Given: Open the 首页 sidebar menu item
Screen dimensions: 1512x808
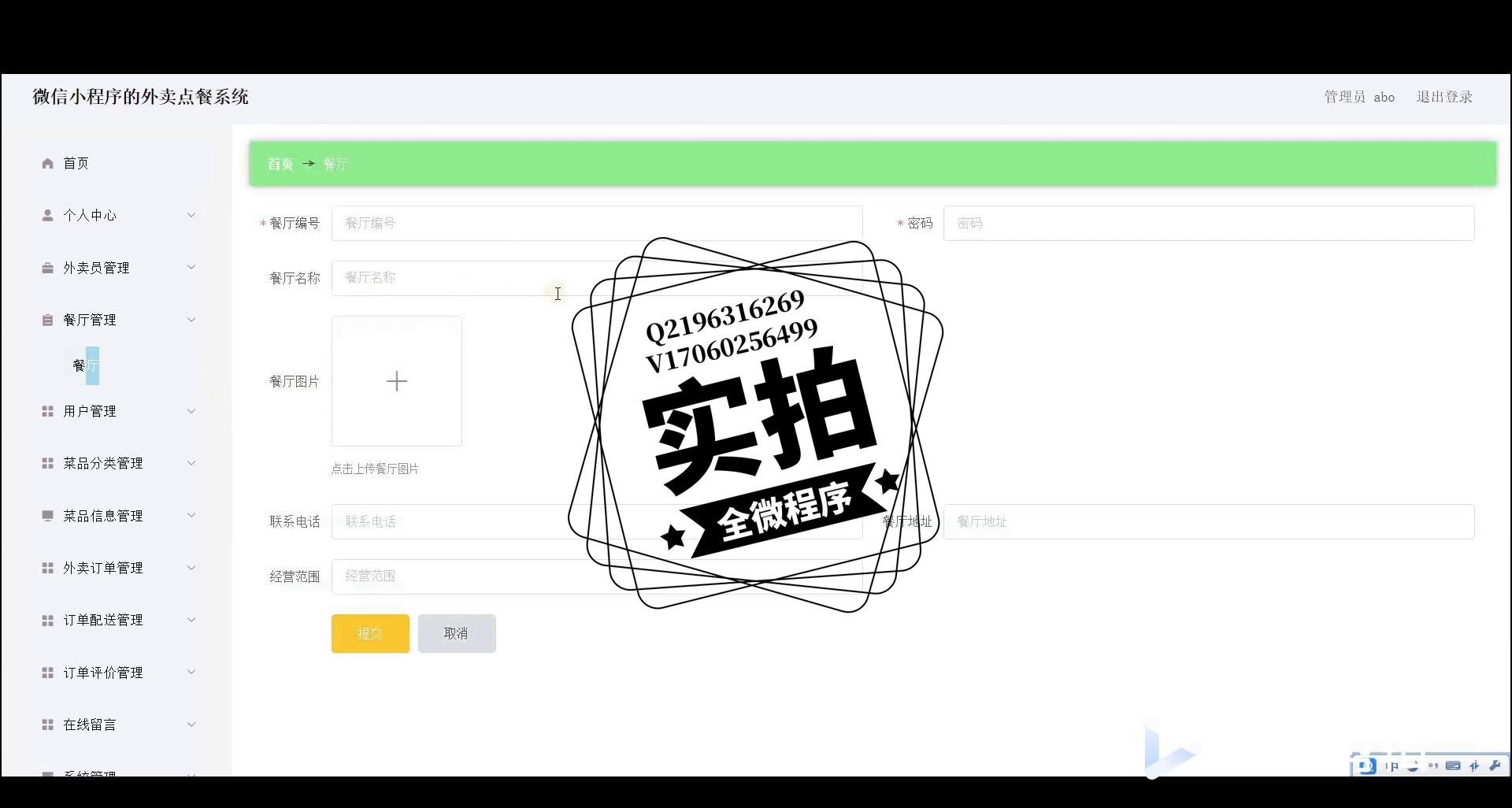Looking at the screenshot, I should [x=118, y=163].
